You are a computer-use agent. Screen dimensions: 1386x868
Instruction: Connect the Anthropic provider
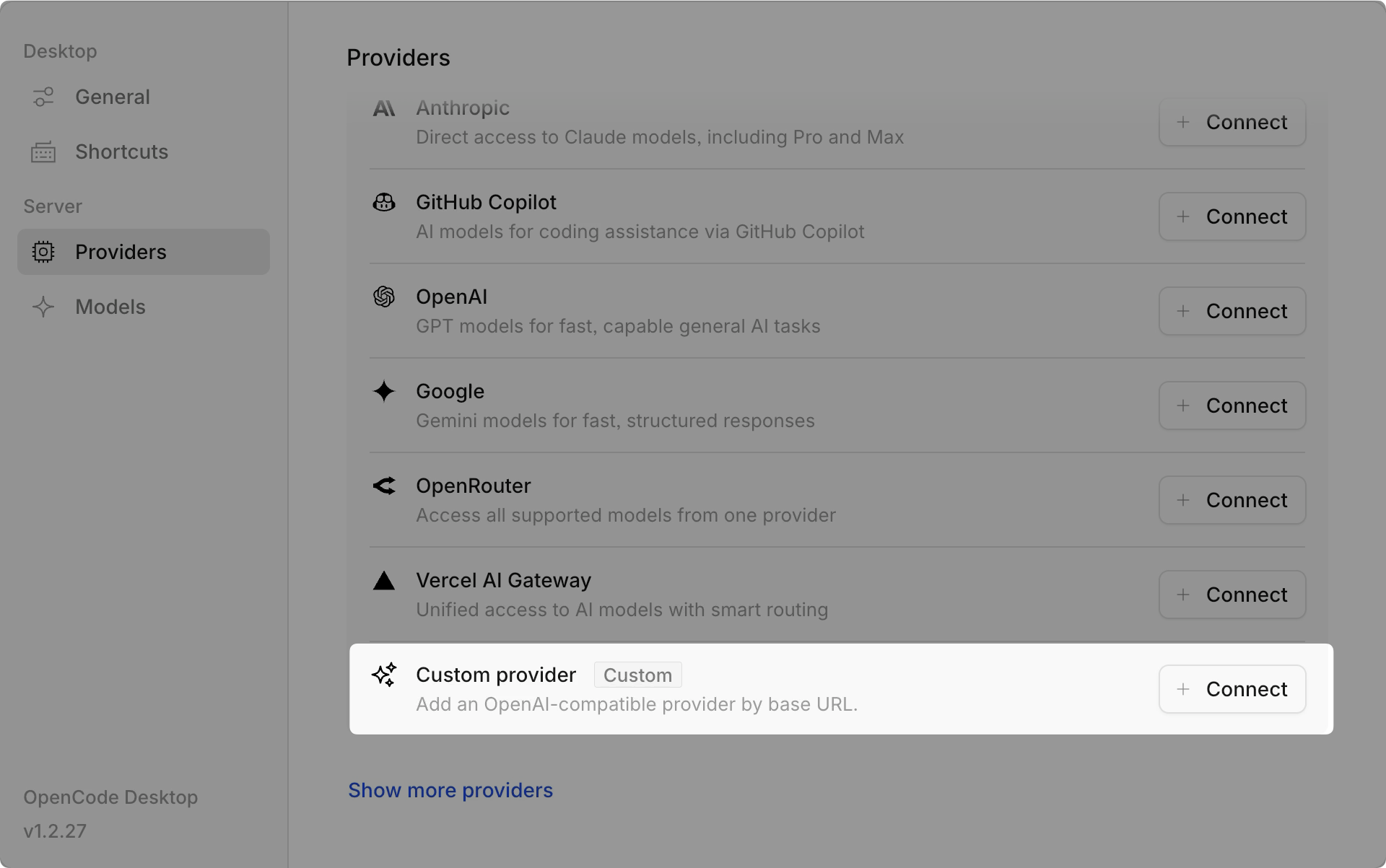[1232, 122]
